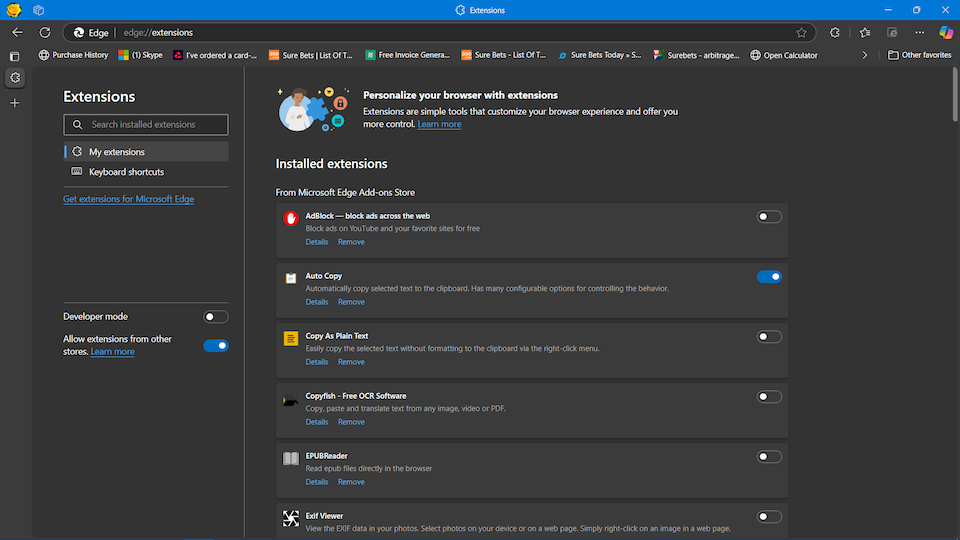Turn on Developer mode
The width and height of the screenshot is (960, 540).
216,317
